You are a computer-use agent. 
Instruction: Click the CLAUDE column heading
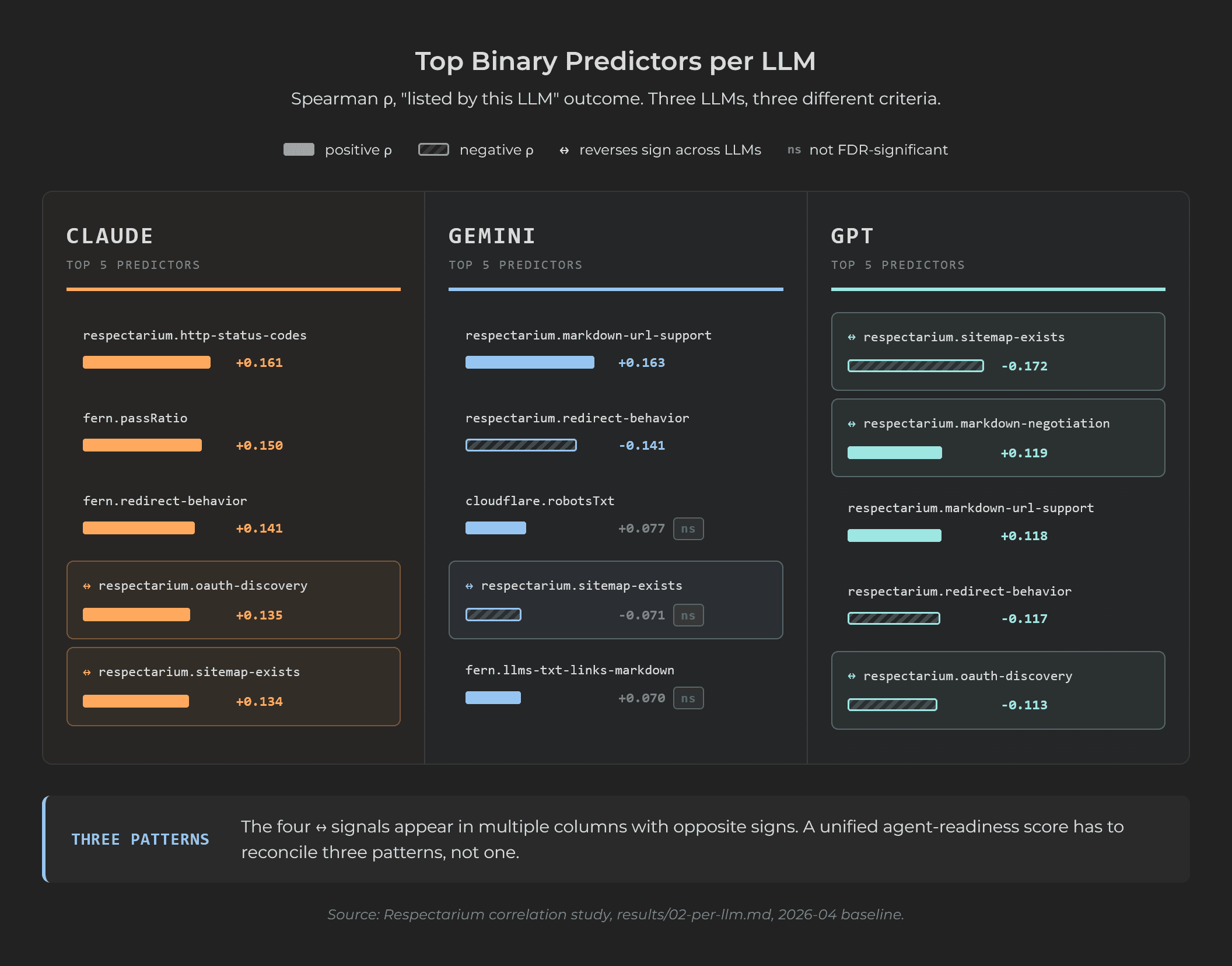(110, 236)
